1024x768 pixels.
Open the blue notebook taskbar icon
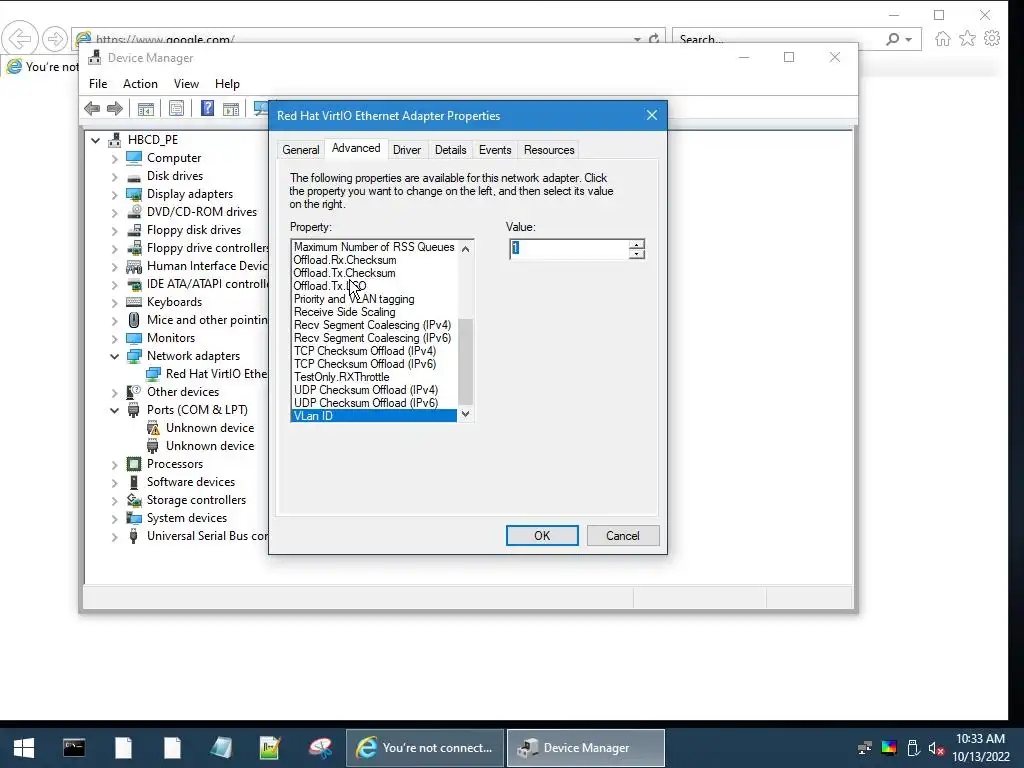(221, 748)
